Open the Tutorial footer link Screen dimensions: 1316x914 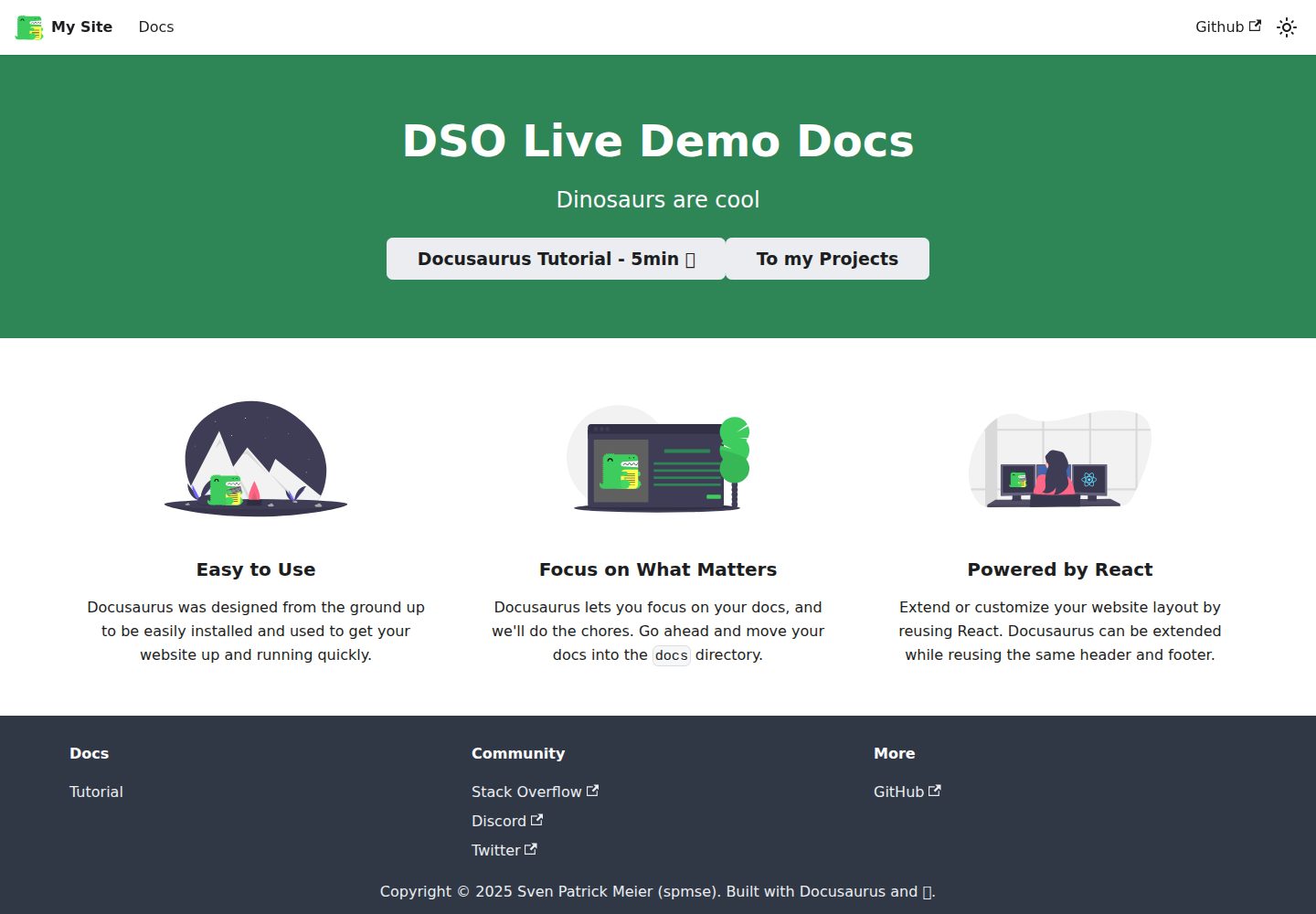pos(96,792)
